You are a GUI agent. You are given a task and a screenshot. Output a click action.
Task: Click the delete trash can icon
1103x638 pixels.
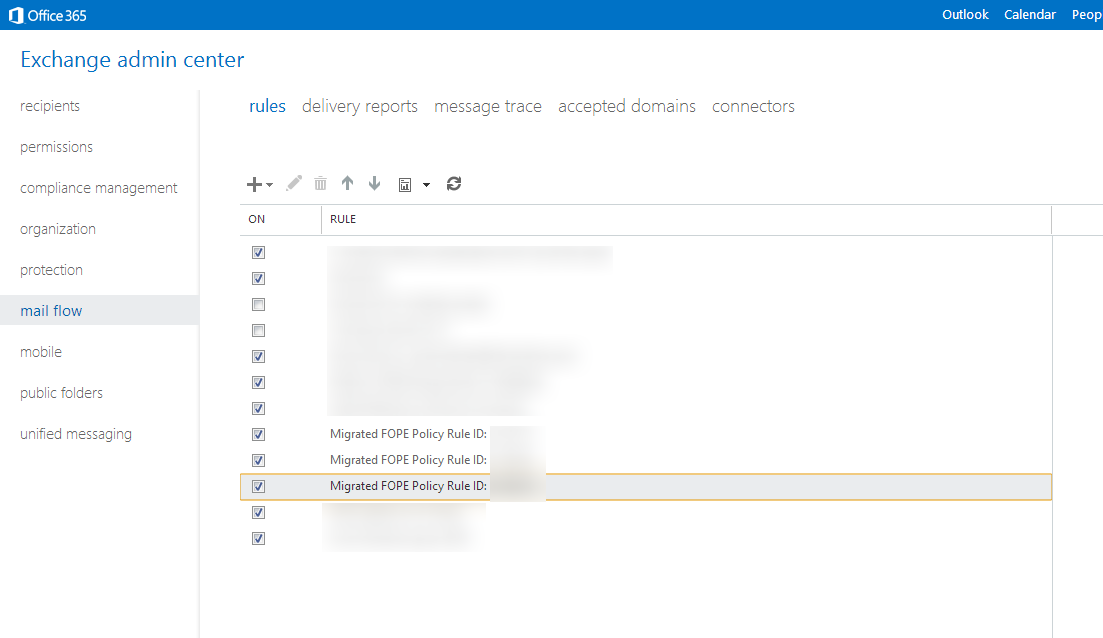click(x=320, y=184)
